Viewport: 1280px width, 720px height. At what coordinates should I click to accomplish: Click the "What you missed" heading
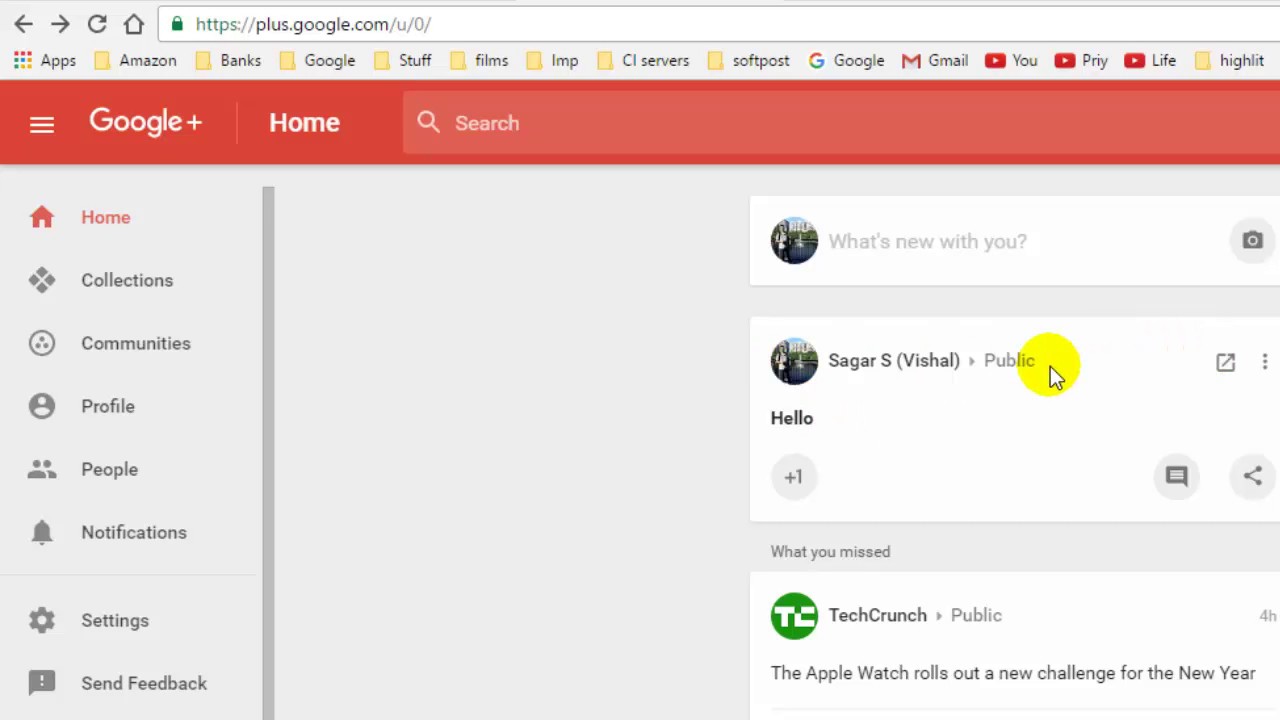click(x=830, y=552)
